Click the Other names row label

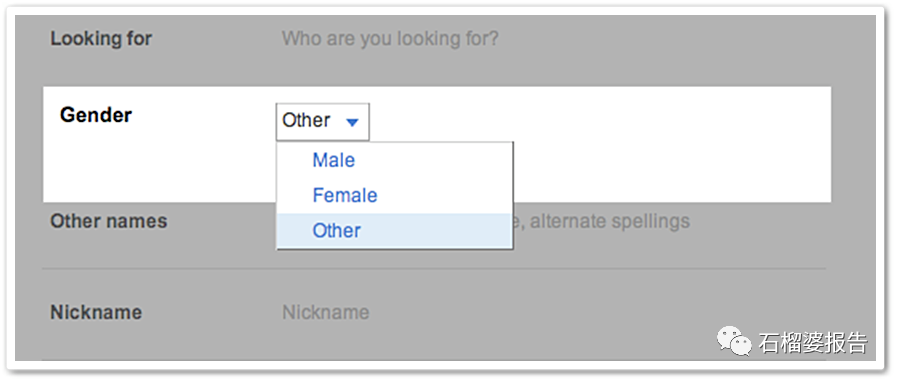(109, 221)
